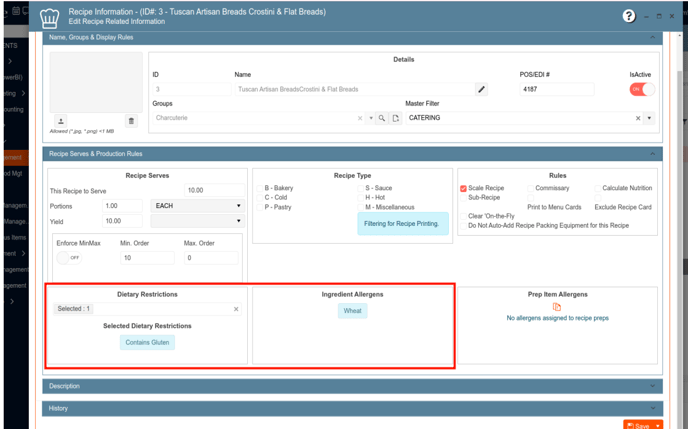Check B - Bakery recipe type
688x429 pixels.
[x=259, y=188]
